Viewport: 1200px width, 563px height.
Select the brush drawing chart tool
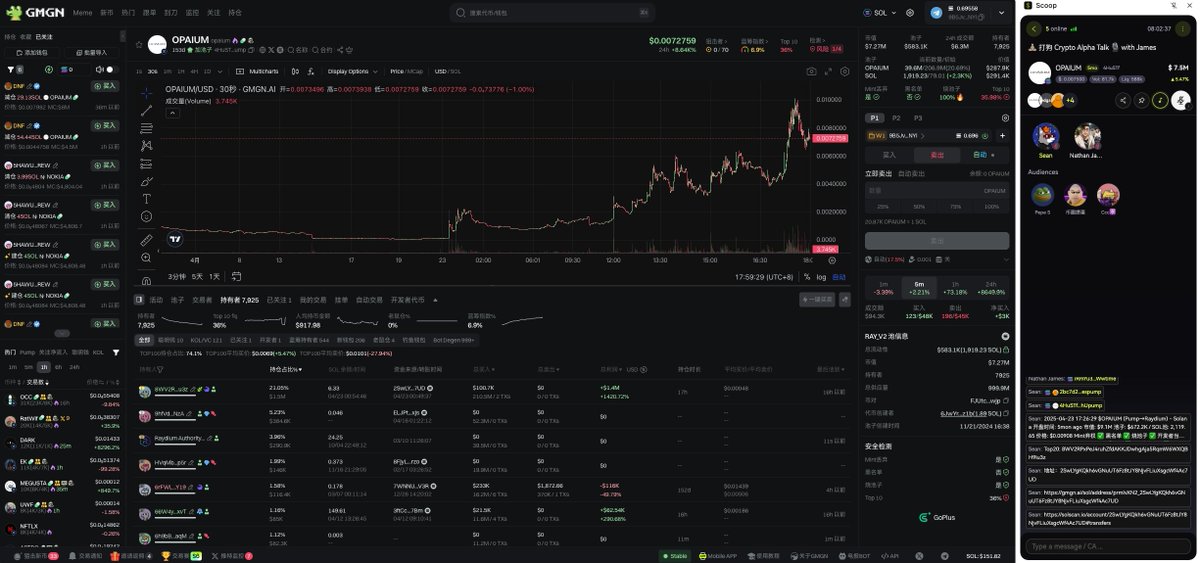pos(147,181)
